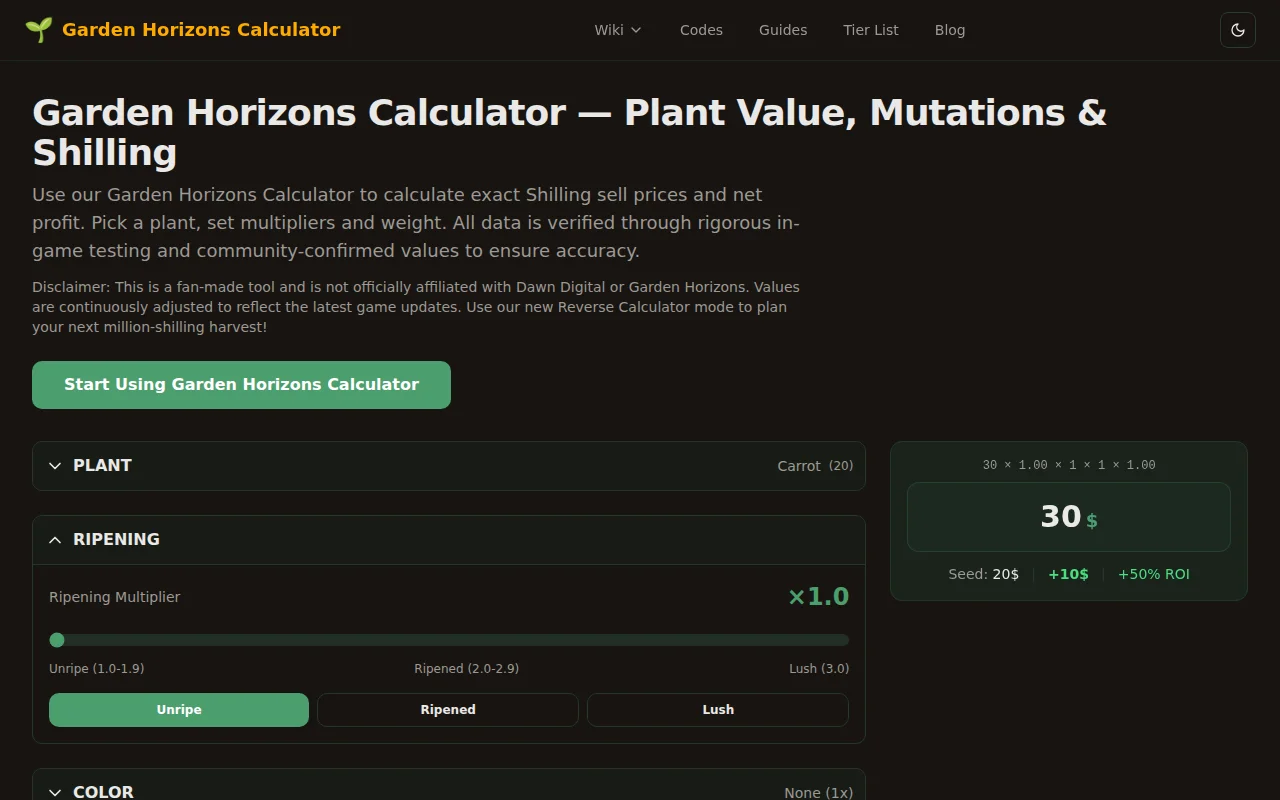This screenshot has height=800, width=1280.
Task: Click the Lush (3.0) range label
Action: tap(819, 668)
